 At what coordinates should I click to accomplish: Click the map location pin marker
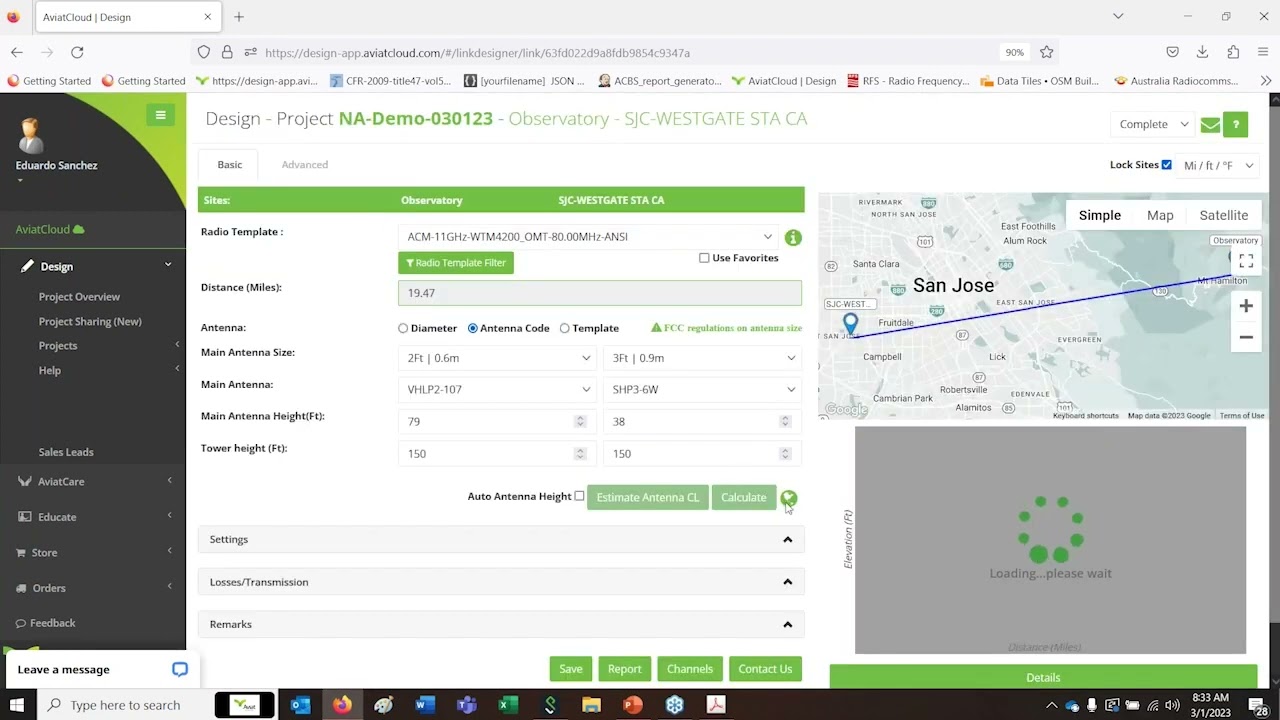tap(850, 323)
